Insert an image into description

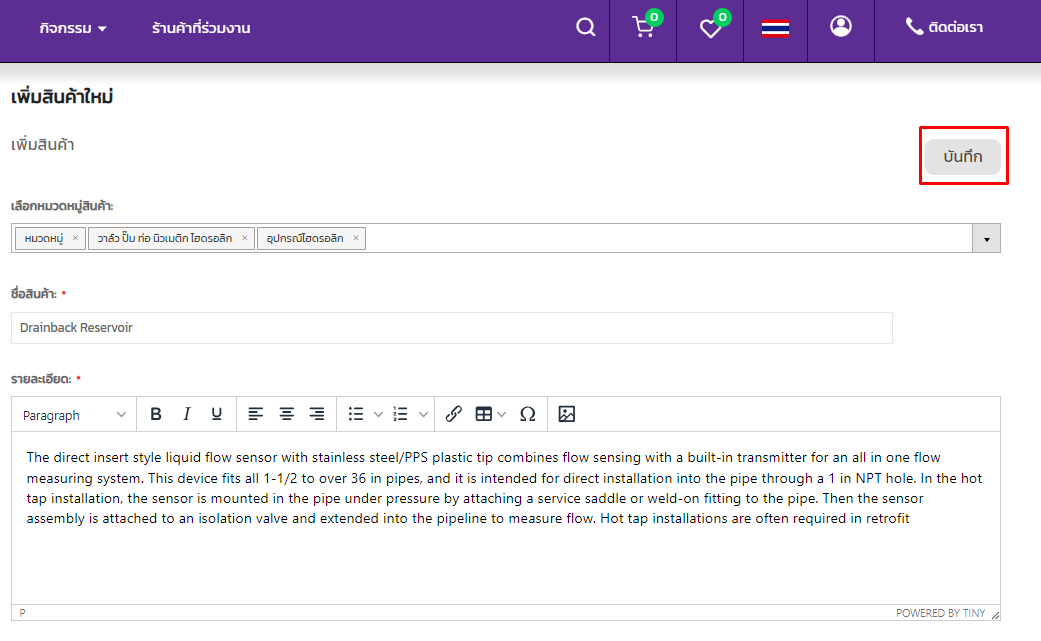click(x=567, y=414)
